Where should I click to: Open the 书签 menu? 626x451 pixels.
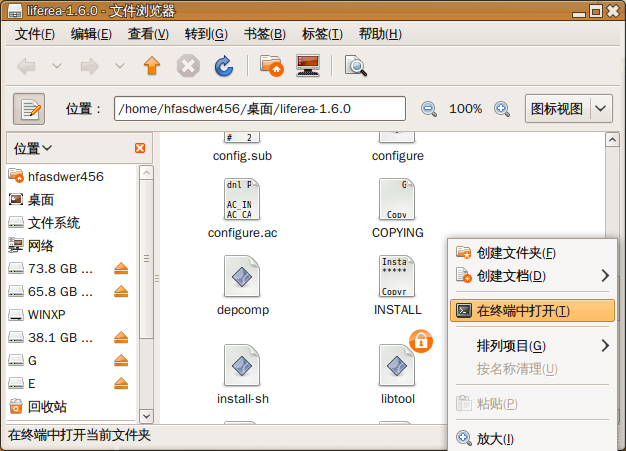click(265, 34)
